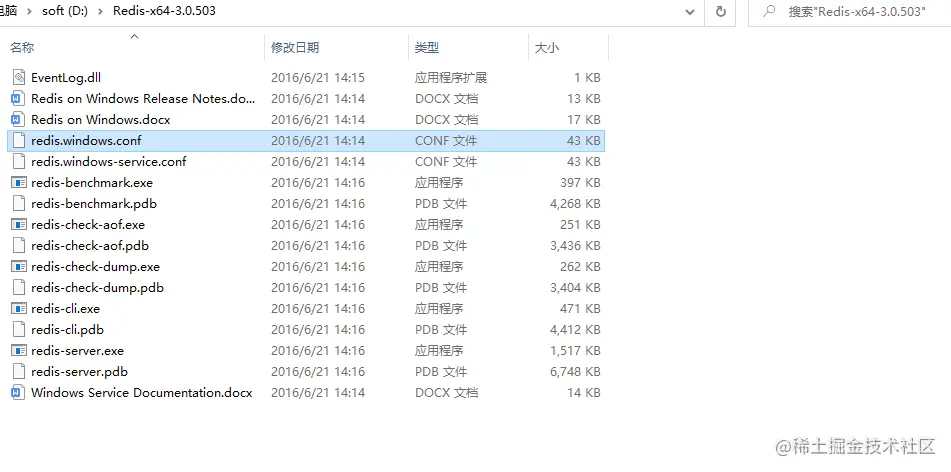Select the Redis on Windows.docx file name
The image size is (951, 472).
pyautogui.click(x=101, y=120)
